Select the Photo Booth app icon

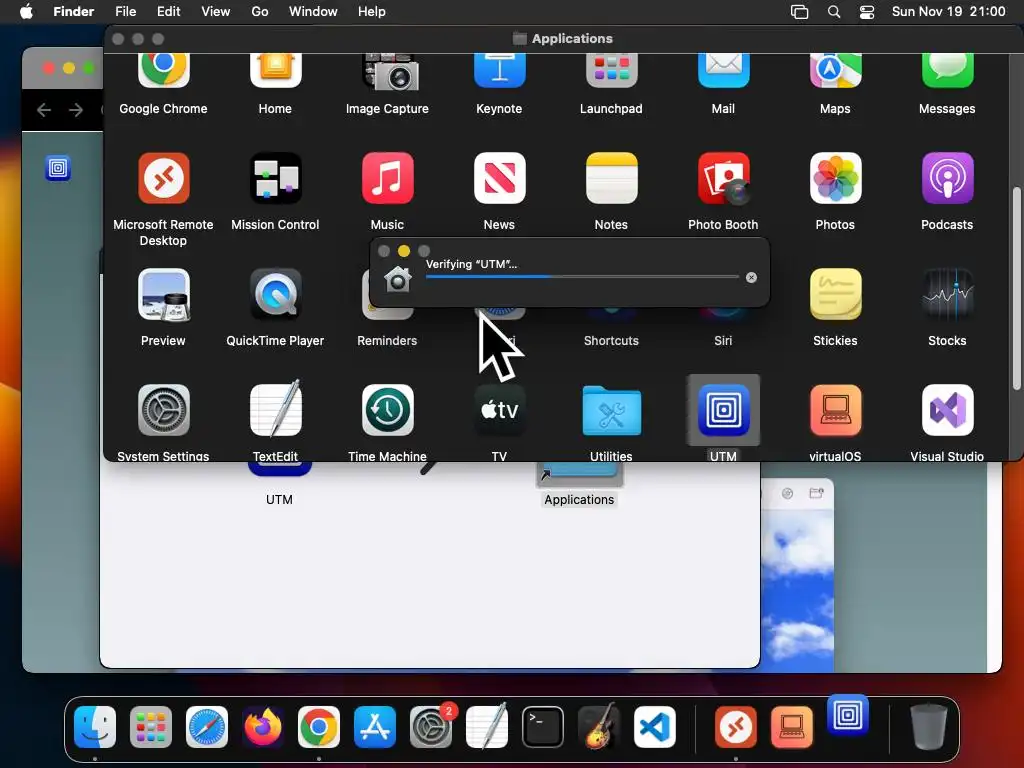(723, 178)
